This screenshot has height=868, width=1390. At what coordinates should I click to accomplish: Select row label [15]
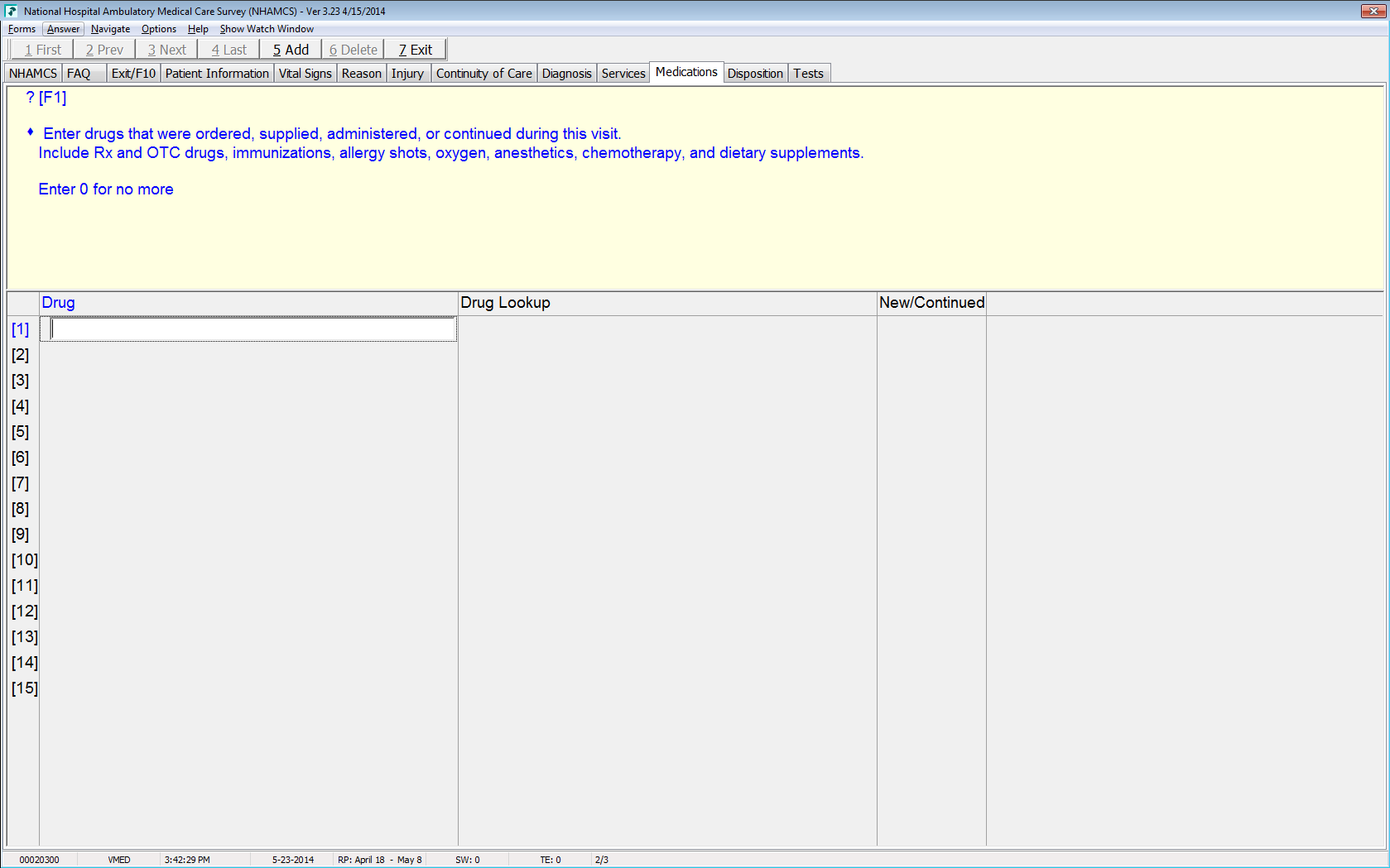[24, 688]
